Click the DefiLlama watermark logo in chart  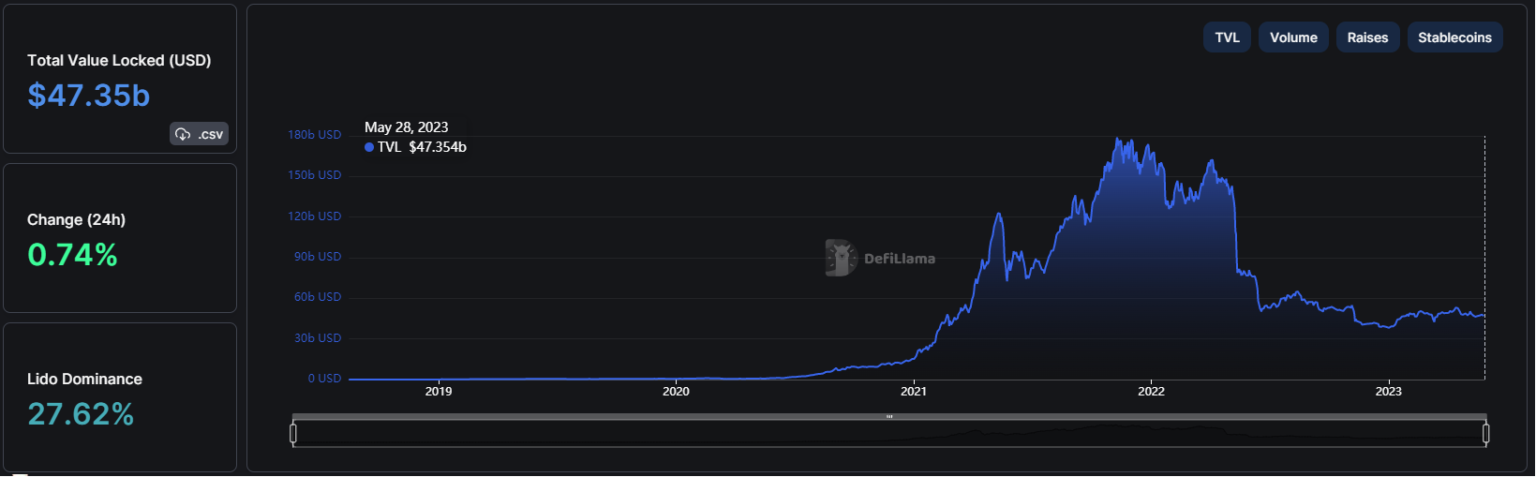click(x=840, y=258)
